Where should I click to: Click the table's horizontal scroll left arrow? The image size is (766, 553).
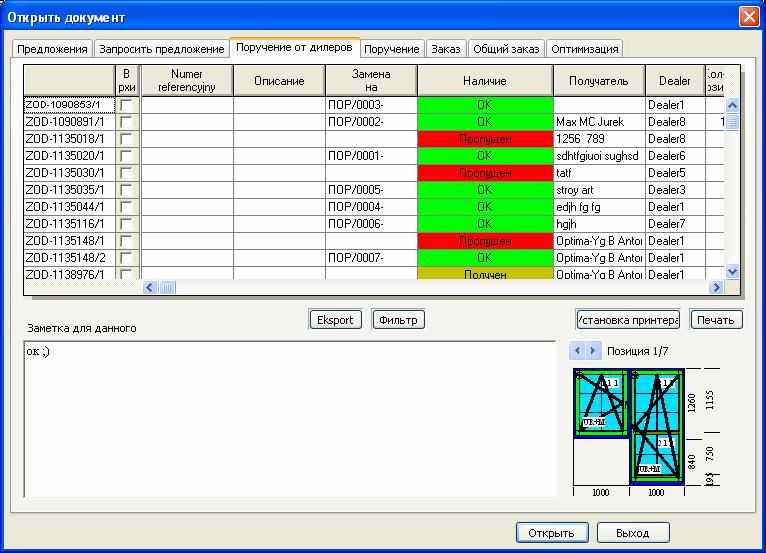pyautogui.click(x=150, y=287)
